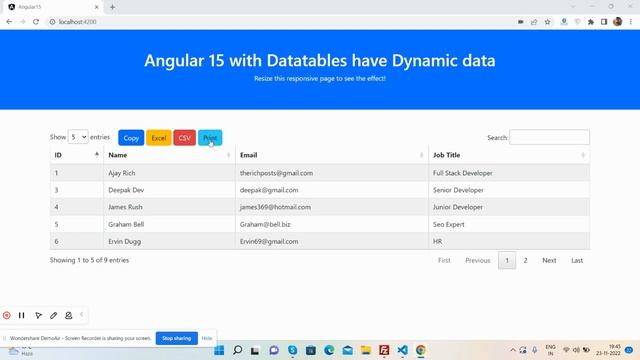Open the Chat app on the taskbar

pos(274,350)
